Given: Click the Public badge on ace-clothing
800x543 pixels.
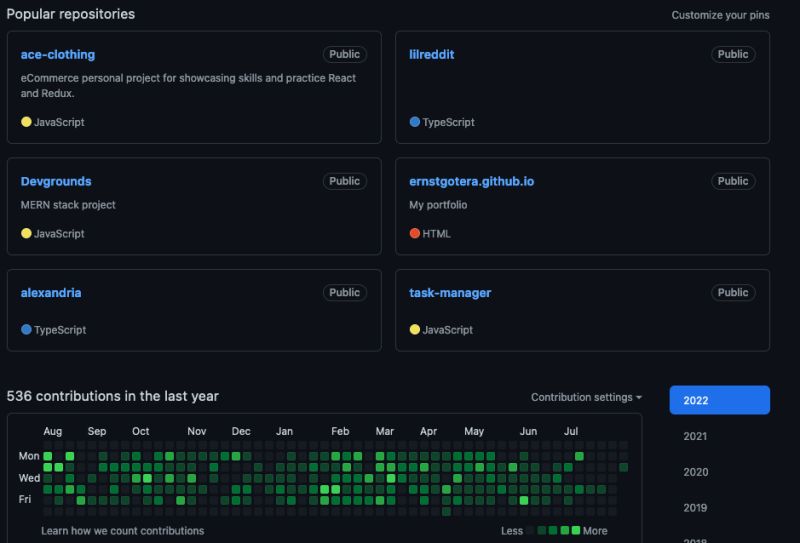Looking at the screenshot, I should (344, 55).
